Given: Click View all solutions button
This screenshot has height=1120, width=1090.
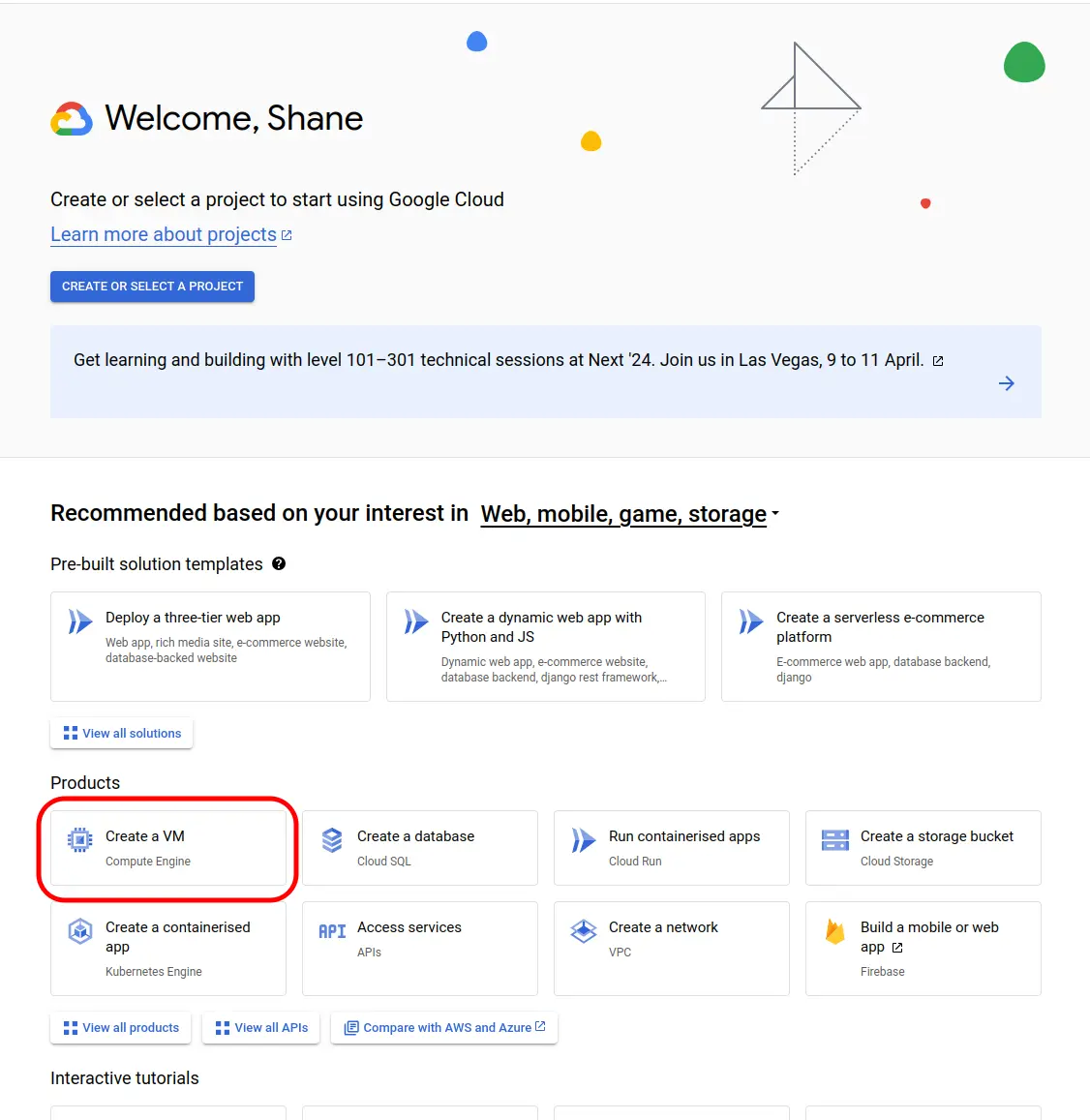Looking at the screenshot, I should (121, 733).
